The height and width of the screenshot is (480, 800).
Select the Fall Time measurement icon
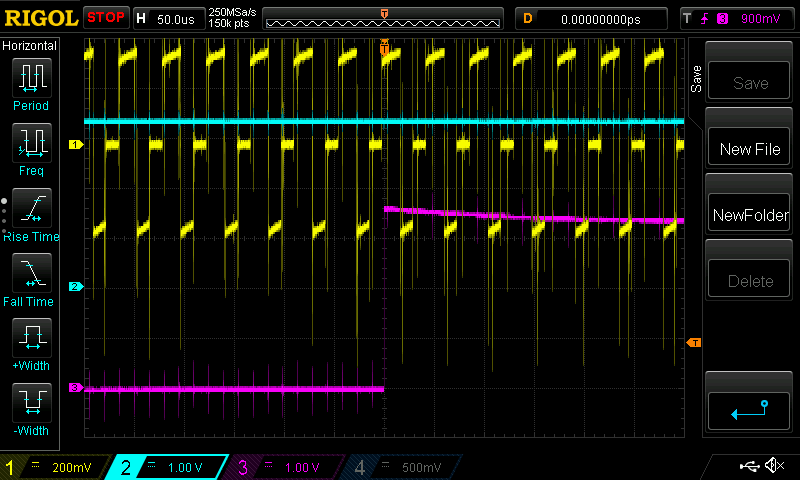click(32, 272)
